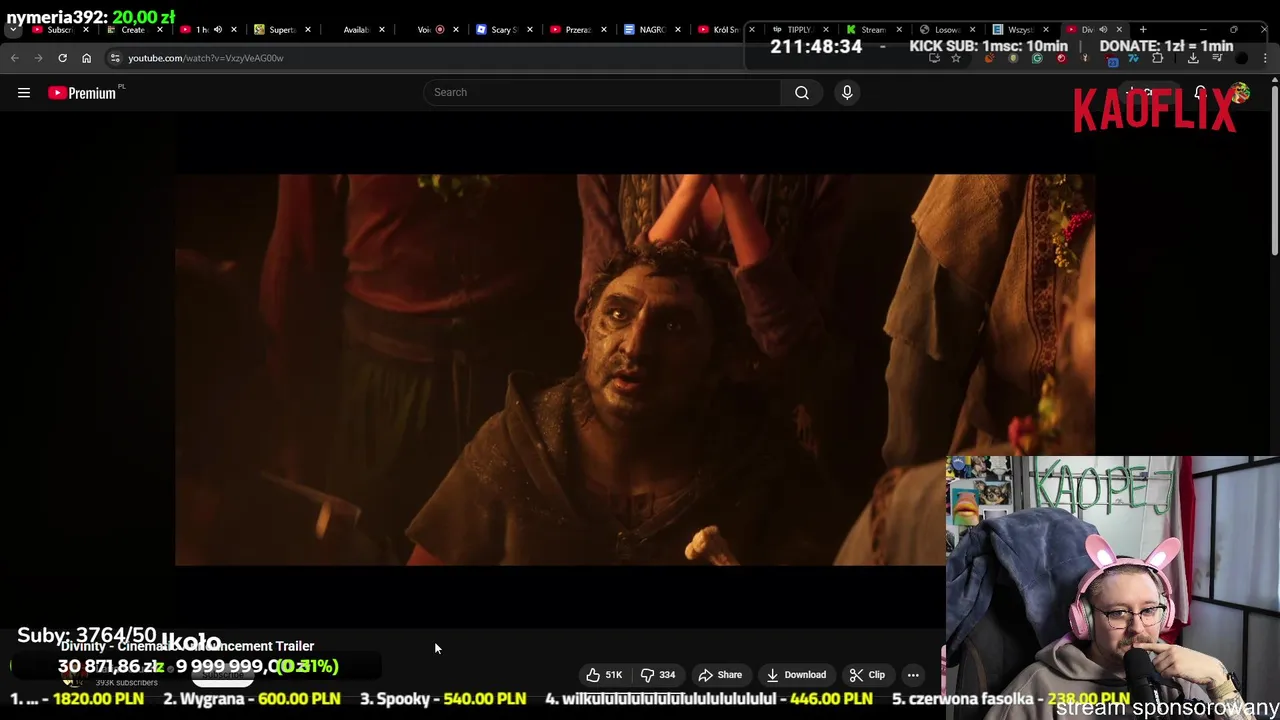Go back using browser back arrow
This screenshot has height=720, width=1280.
click(15, 58)
